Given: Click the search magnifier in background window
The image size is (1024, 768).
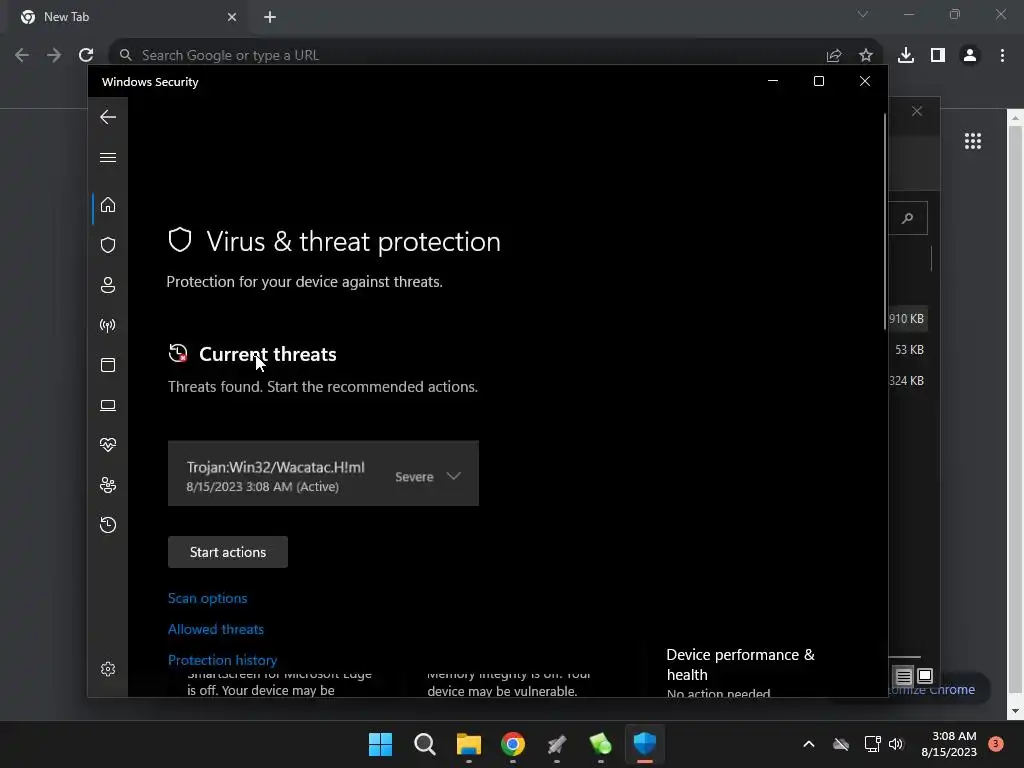Looking at the screenshot, I should (908, 218).
